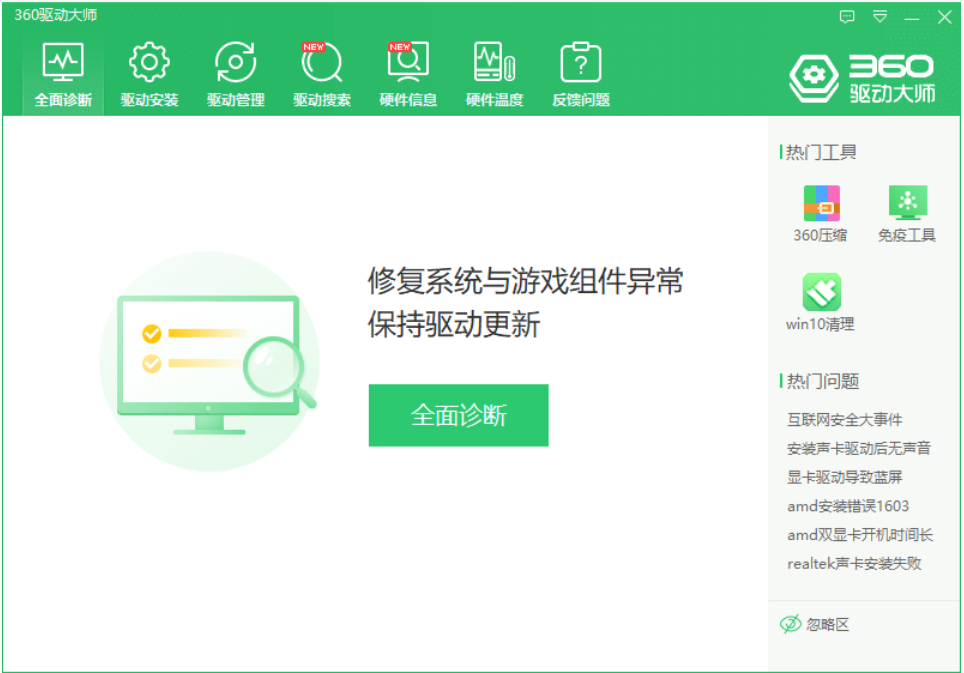This screenshot has width=964, height=673.
Task: Open the realtek声卡安装失败 link
Action: pyautogui.click(x=854, y=564)
